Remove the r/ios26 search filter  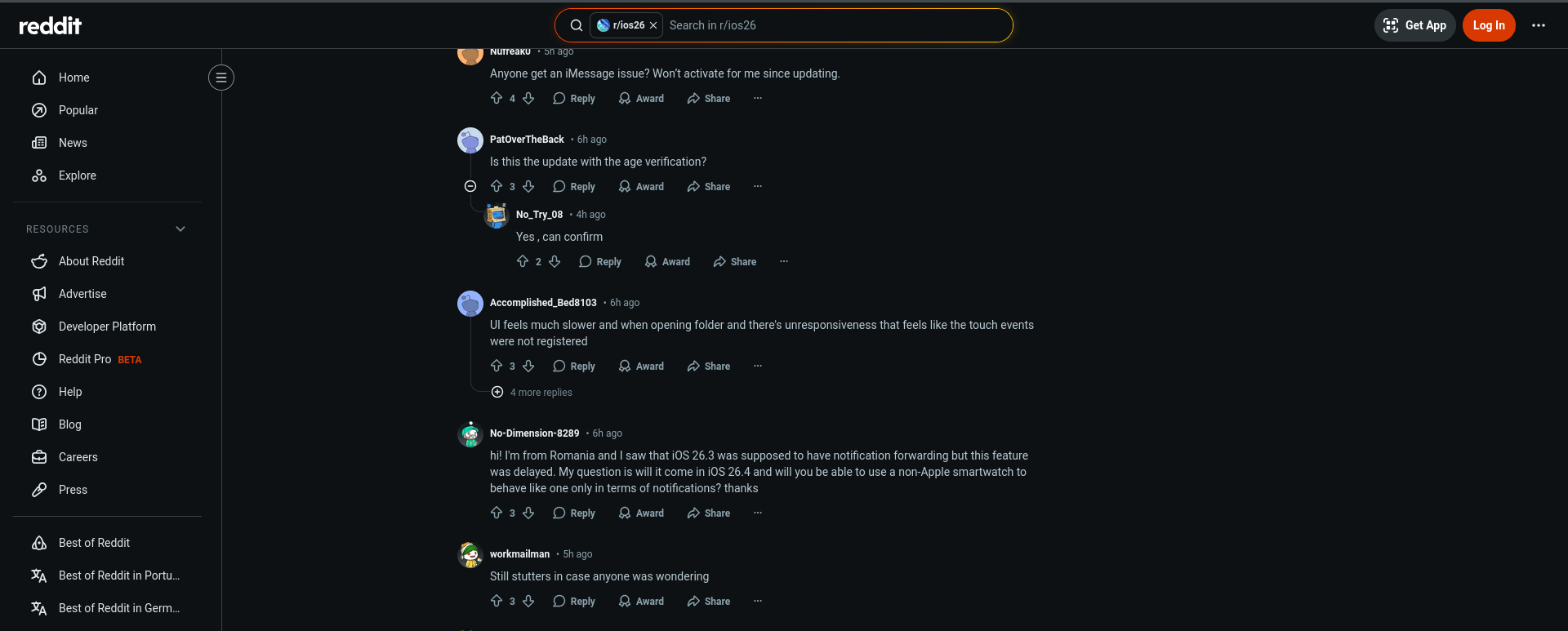653,25
